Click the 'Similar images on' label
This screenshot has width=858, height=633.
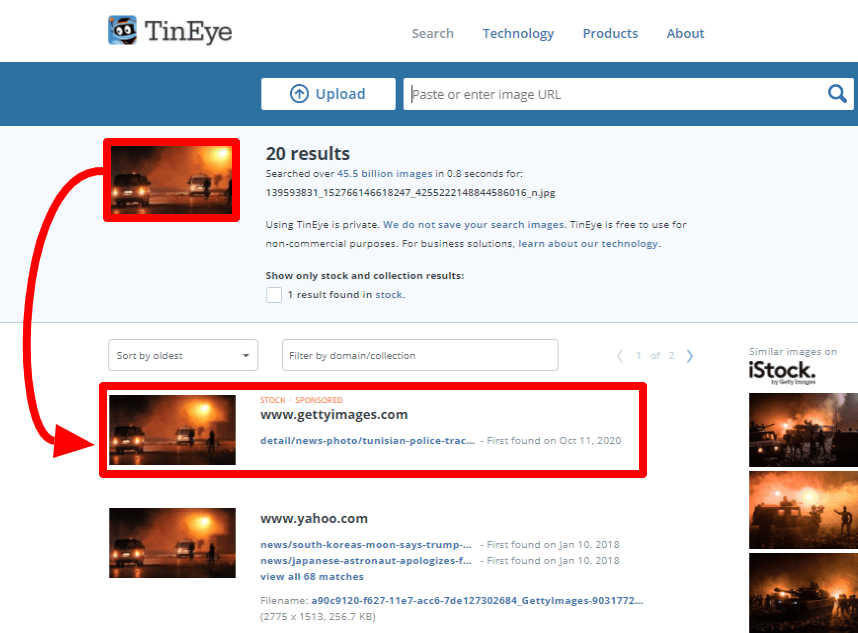coord(793,351)
